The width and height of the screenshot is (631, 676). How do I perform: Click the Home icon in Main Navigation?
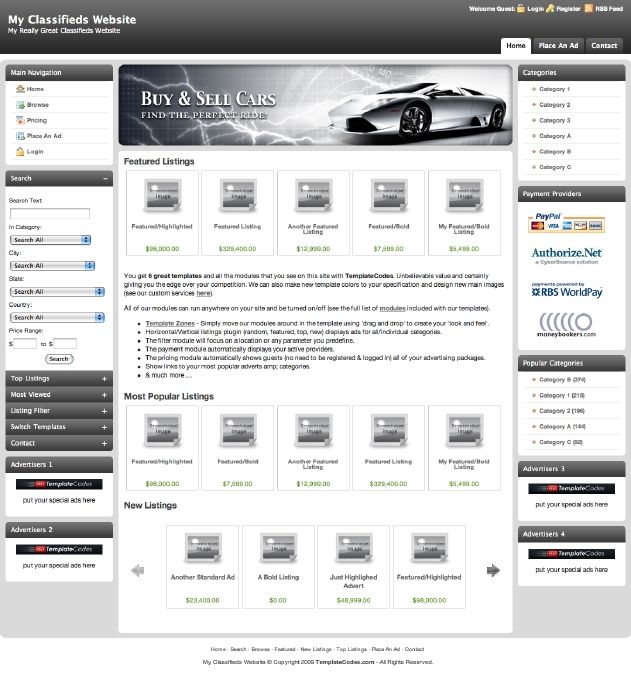pyautogui.click(x=19, y=89)
